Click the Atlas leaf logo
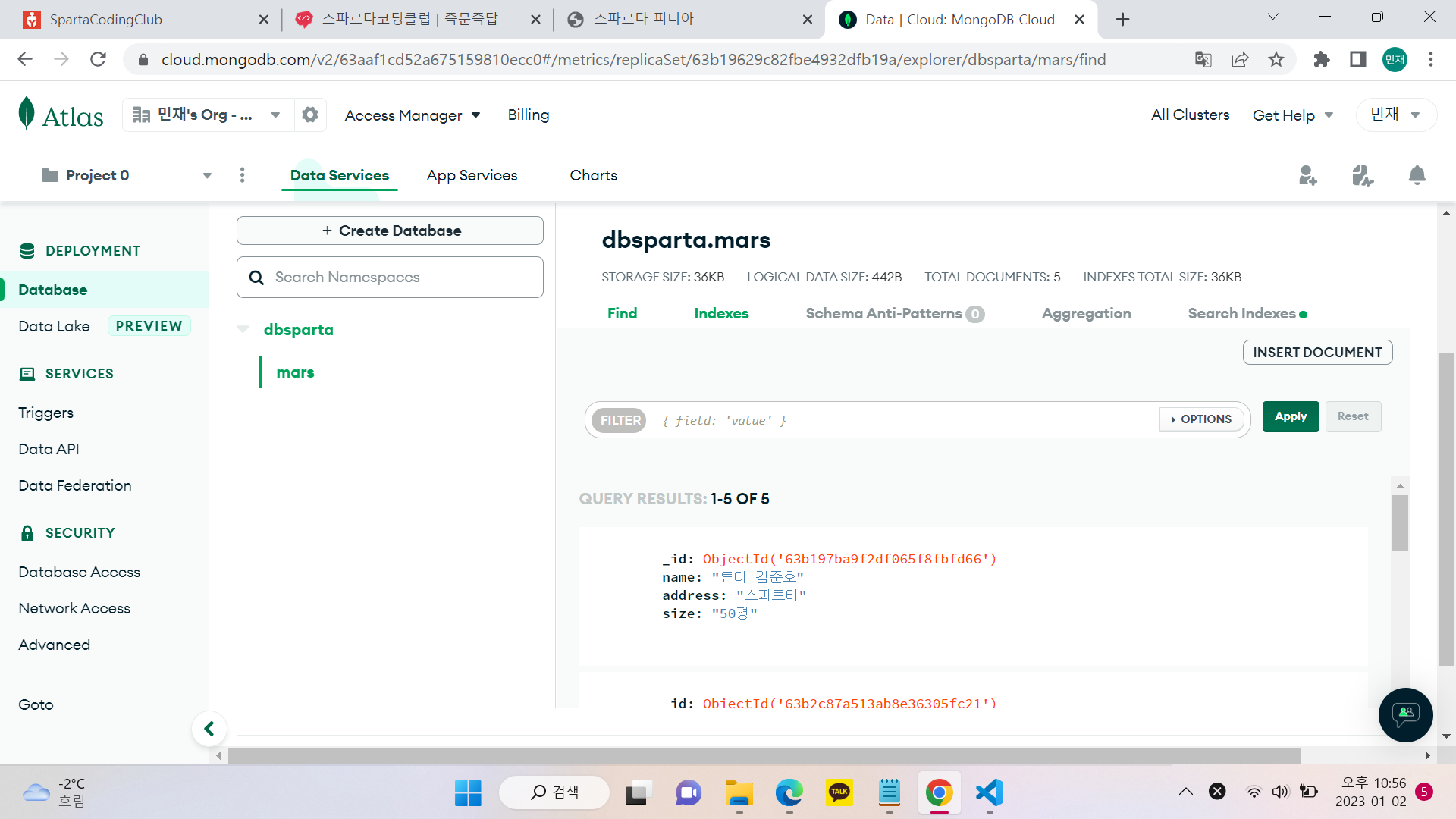1456x819 pixels. click(27, 114)
